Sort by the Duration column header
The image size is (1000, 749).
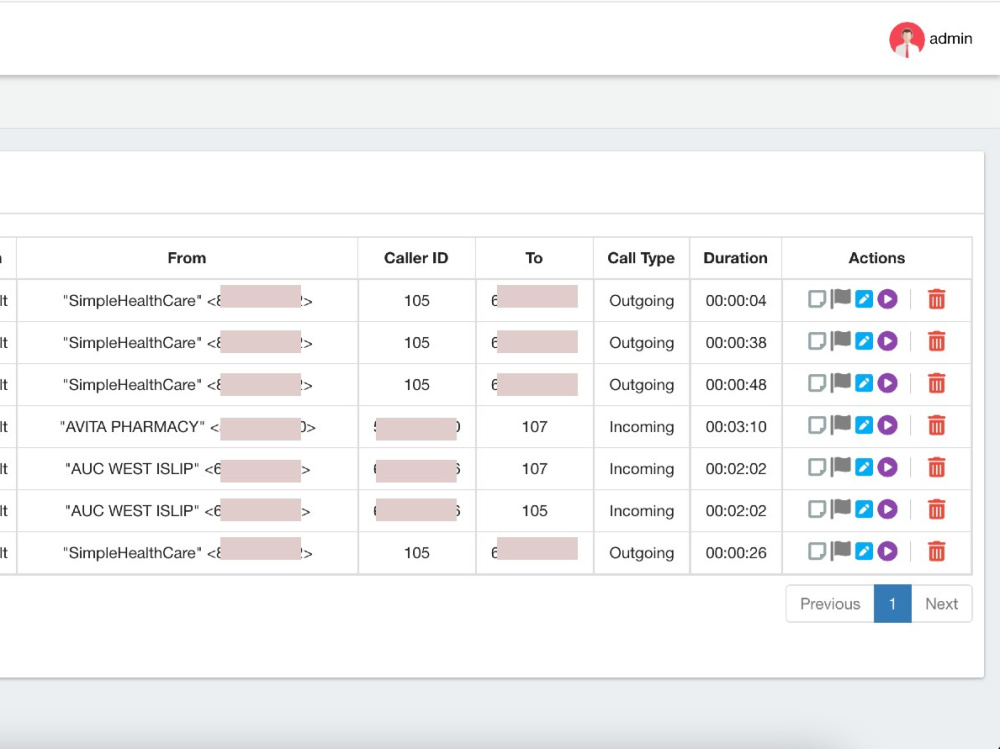tap(735, 258)
